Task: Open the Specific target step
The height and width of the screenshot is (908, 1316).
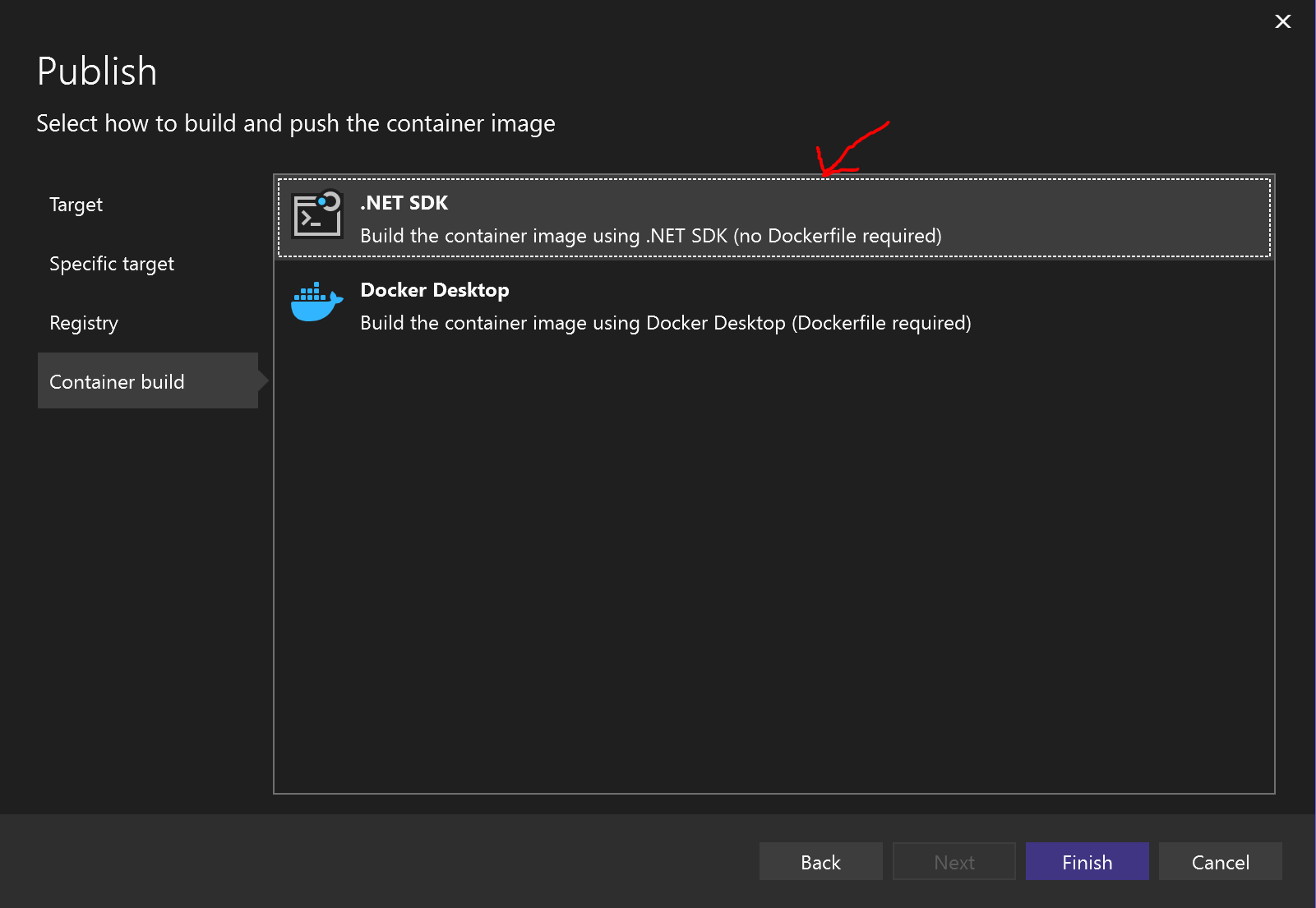Action: pos(112,264)
